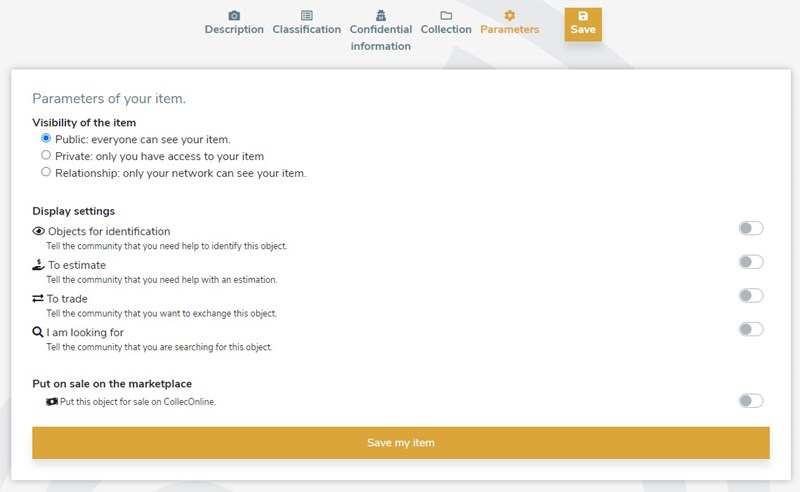Click the exchange arrows icon beside To trade
800x492 pixels.
38,298
